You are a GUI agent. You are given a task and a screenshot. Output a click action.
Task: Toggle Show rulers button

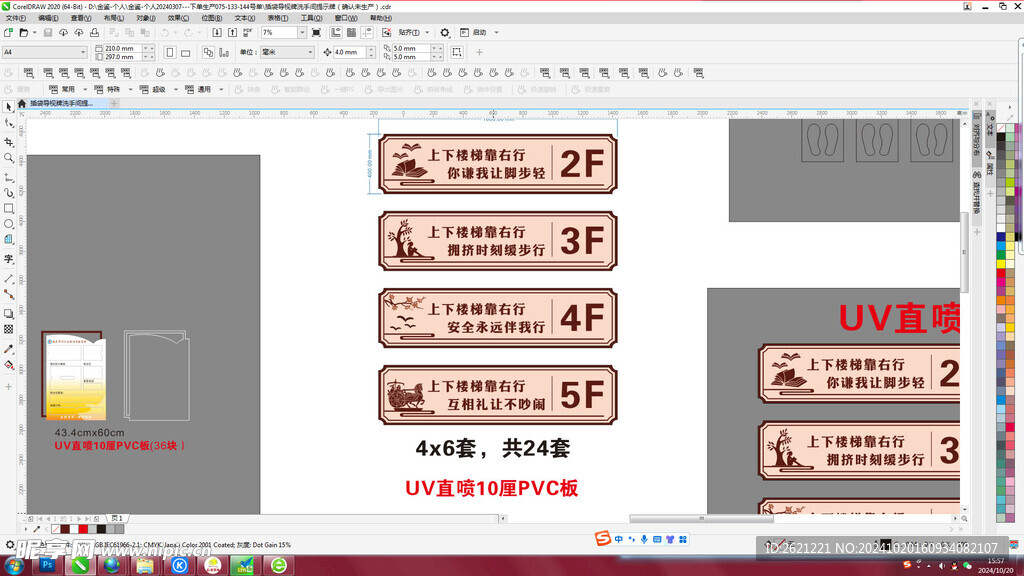point(336,32)
